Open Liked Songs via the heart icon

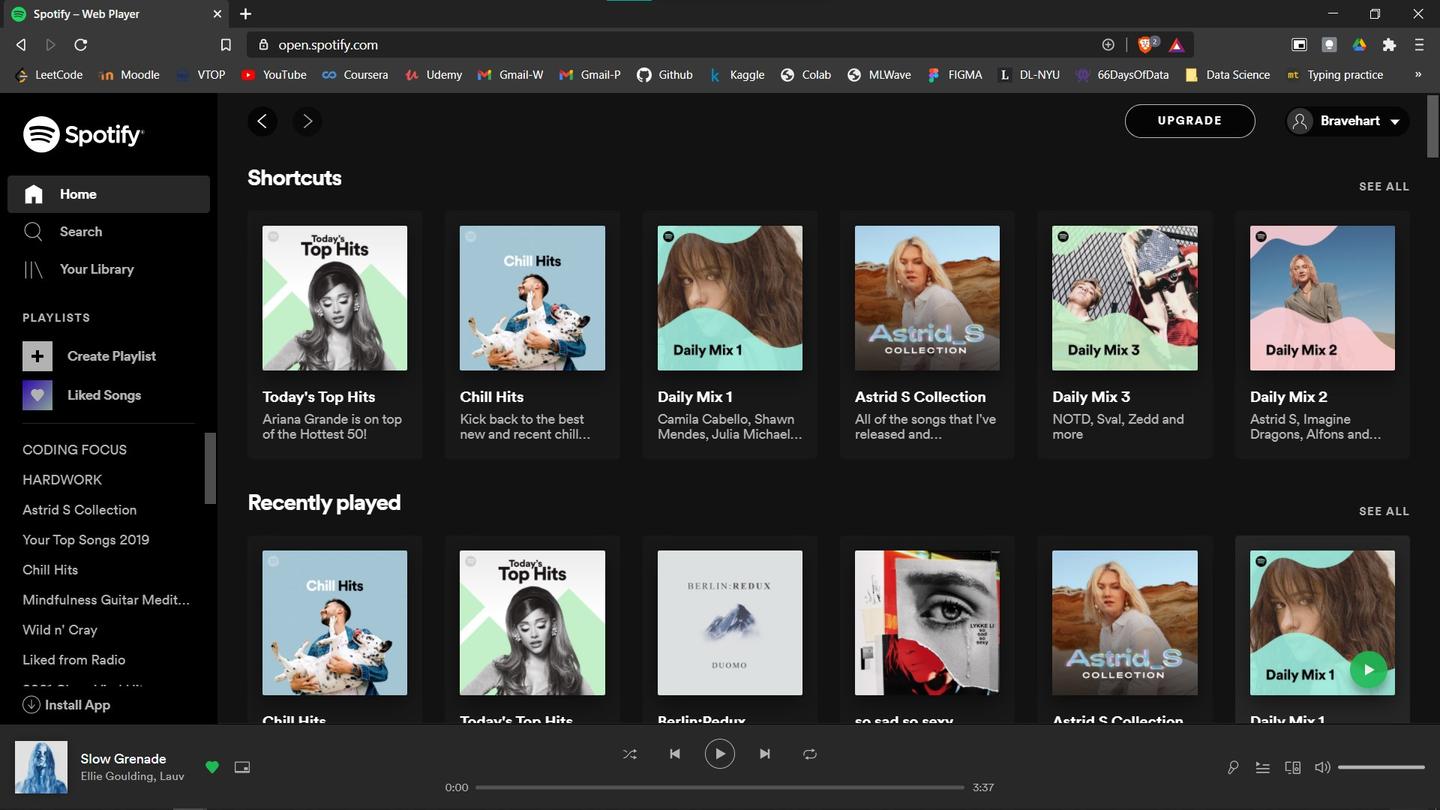[37, 395]
